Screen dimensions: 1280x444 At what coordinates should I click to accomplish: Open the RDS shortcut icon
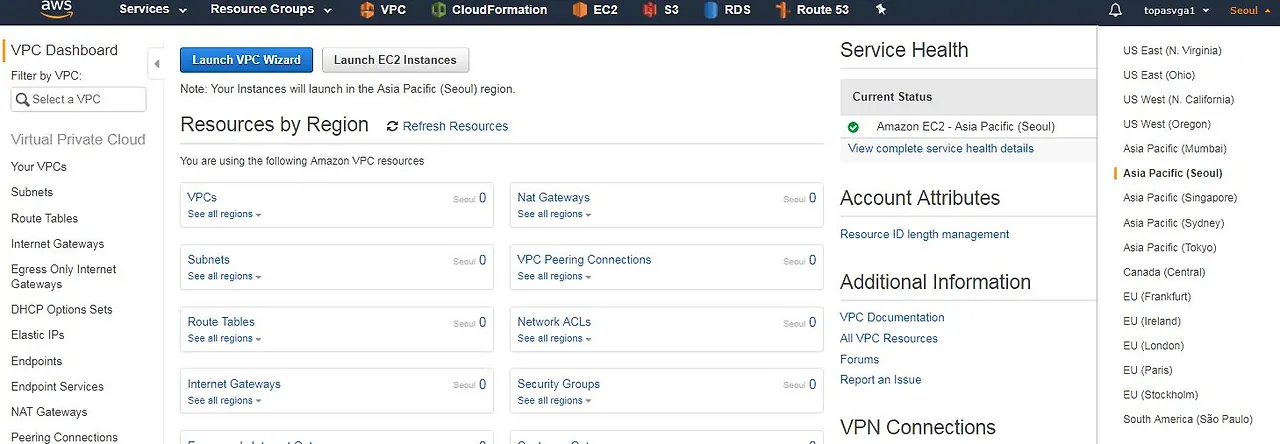coord(711,10)
